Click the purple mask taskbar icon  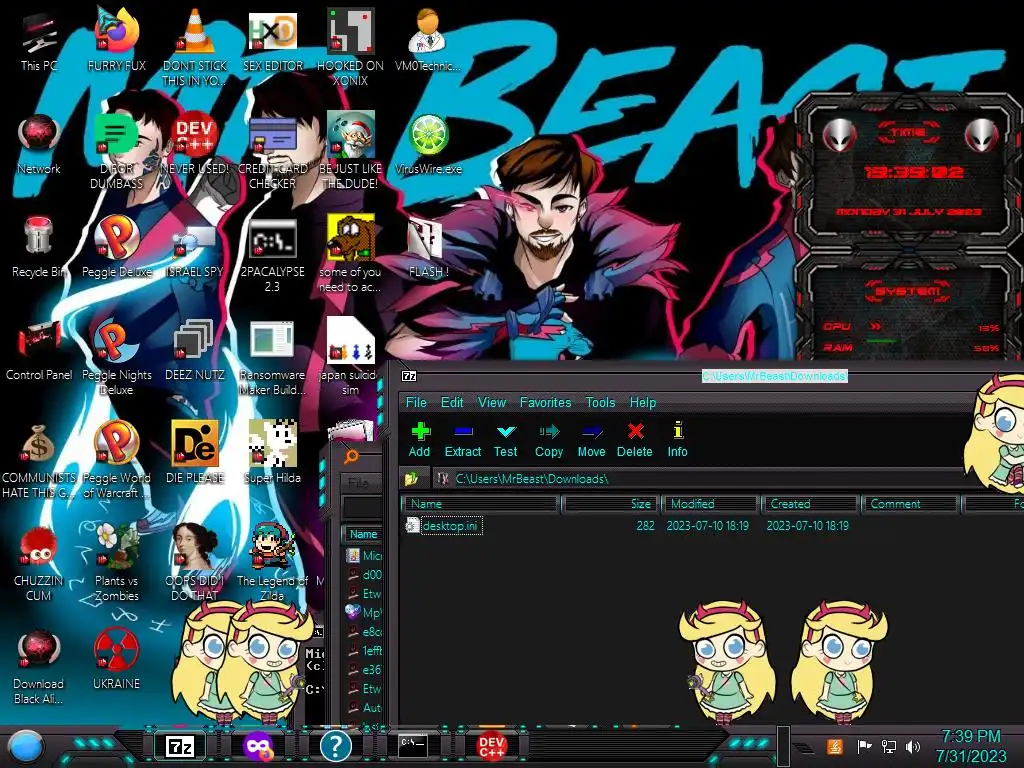(x=258, y=746)
